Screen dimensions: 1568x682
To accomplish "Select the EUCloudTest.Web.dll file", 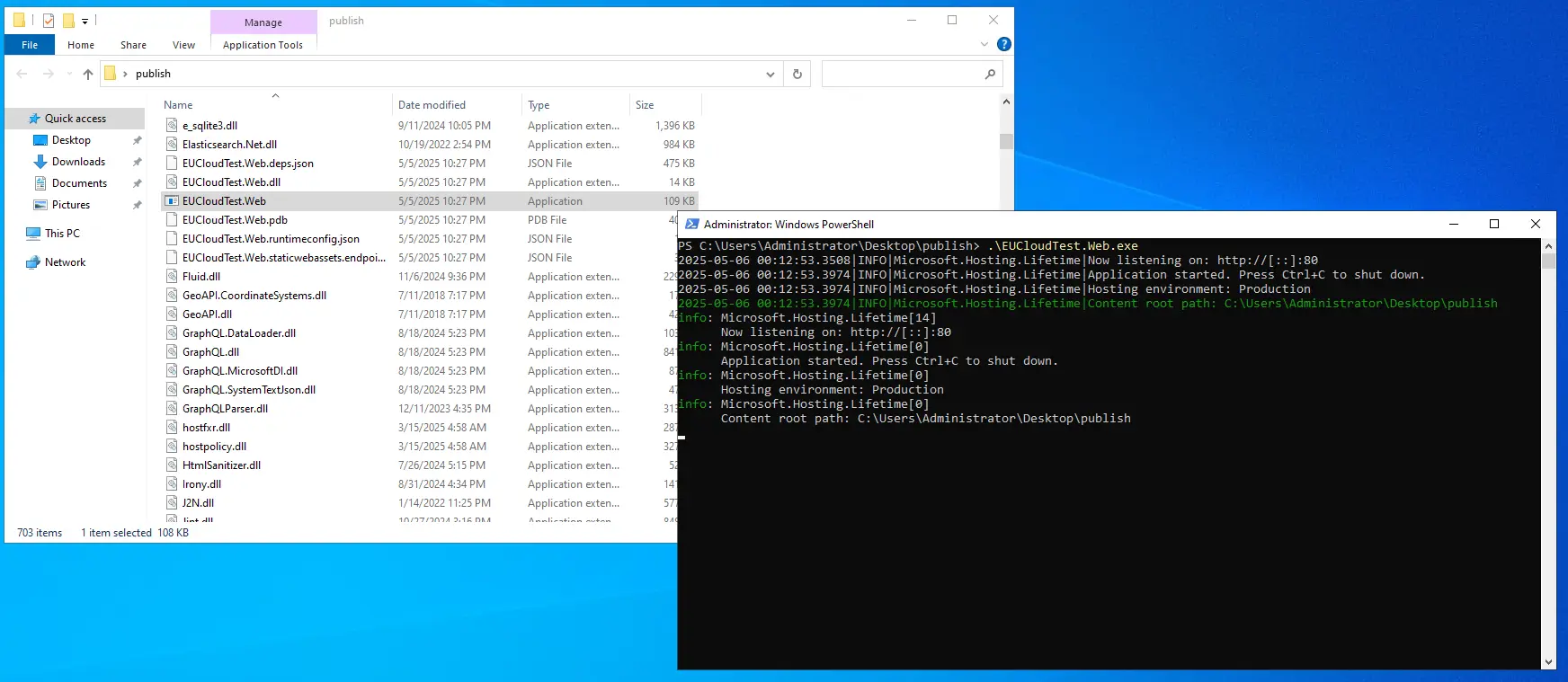I will pos(231,182).
